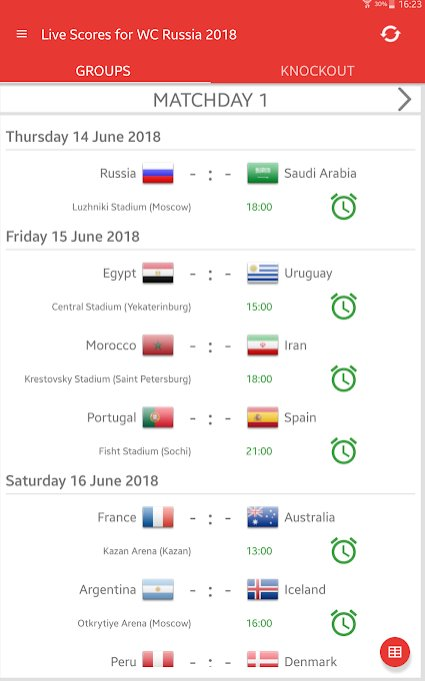Click the Spain flag icon
This screenshot has height=681, width=425.
[263, 417]
